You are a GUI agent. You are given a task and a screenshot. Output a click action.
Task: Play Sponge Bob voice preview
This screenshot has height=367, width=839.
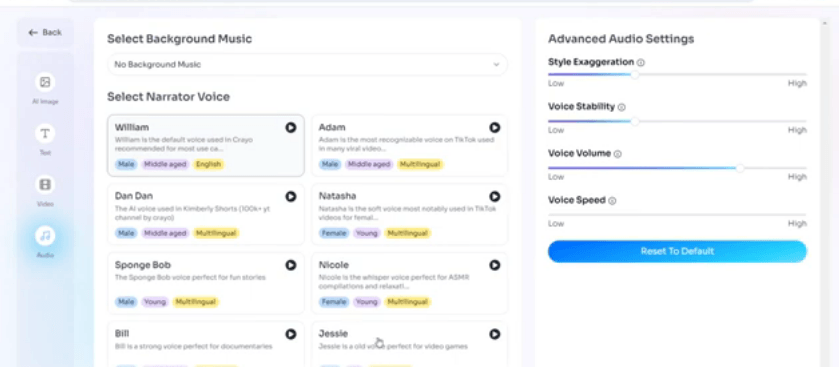(x=291, y=265)
